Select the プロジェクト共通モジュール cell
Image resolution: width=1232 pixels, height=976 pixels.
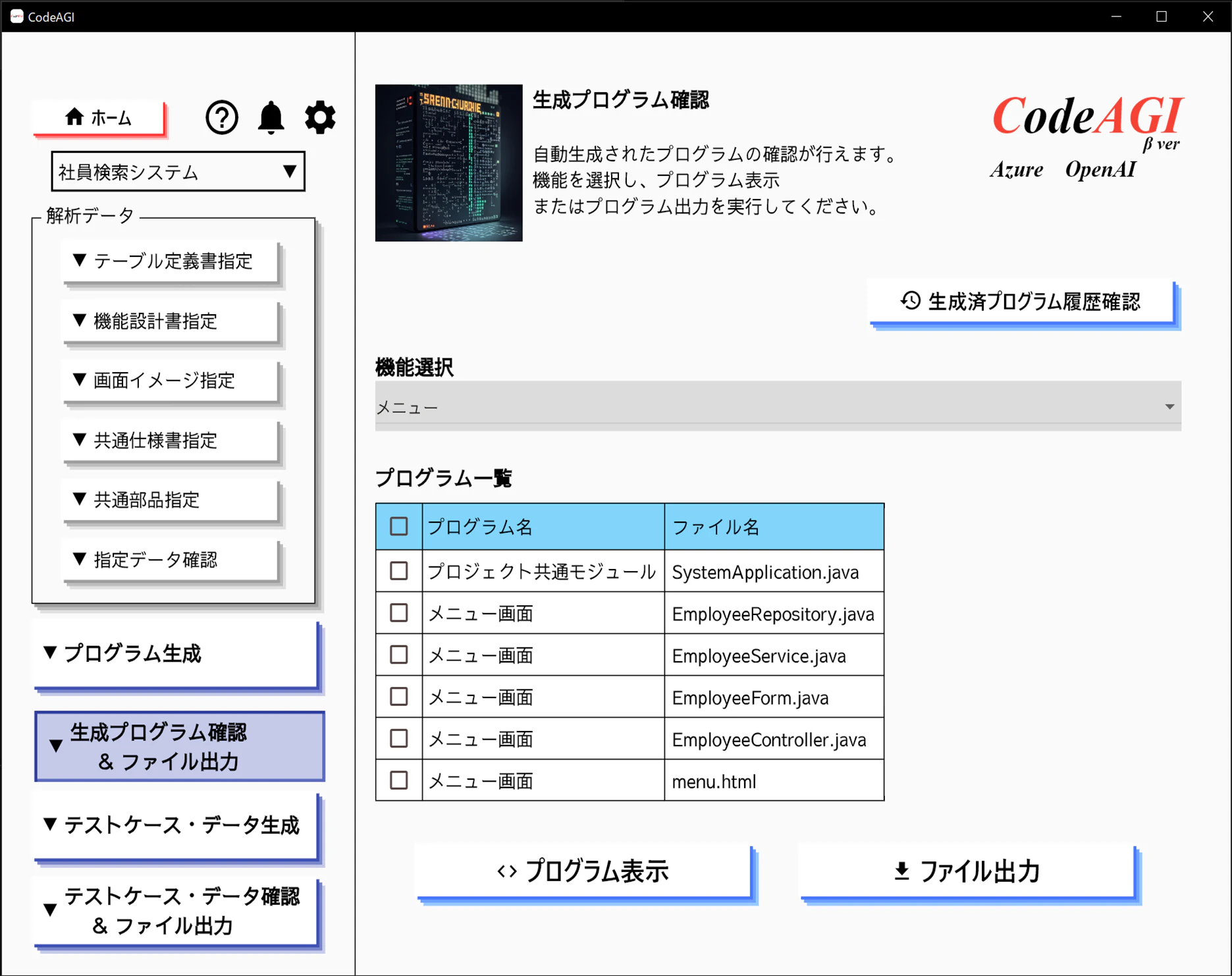tap(543, 572)
